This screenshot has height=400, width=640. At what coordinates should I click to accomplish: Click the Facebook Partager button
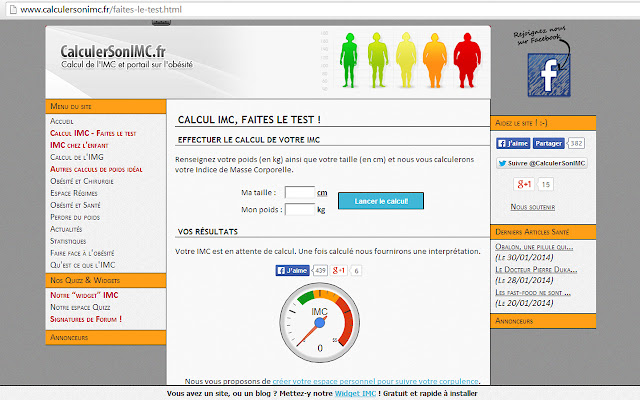[x=548, y=143]
